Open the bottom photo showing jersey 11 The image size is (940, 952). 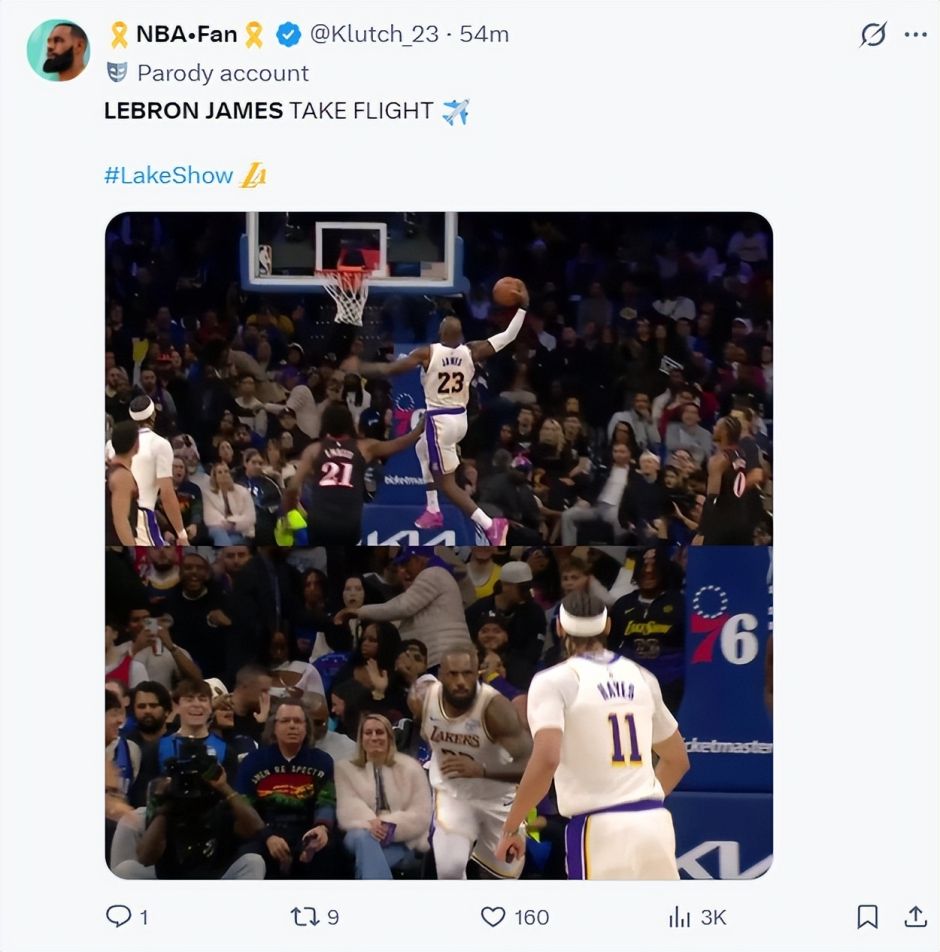(438, 712)
